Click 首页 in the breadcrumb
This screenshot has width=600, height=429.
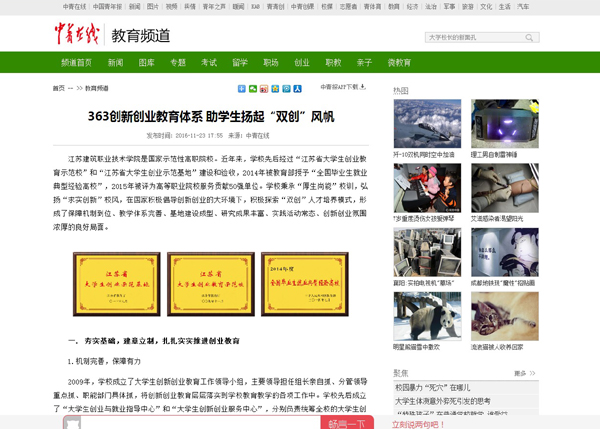[x=59, y=88]
